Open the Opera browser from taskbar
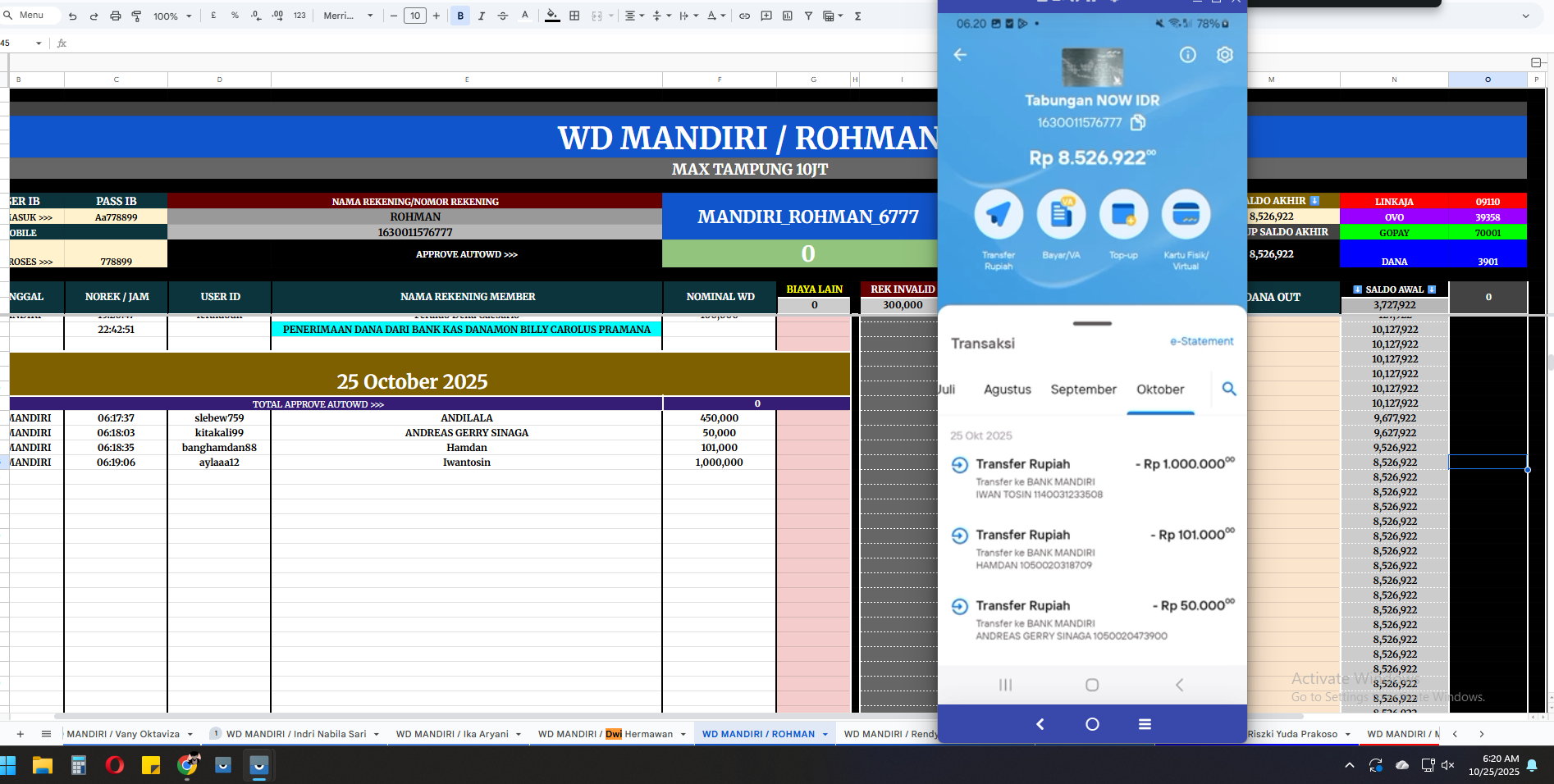The width and height of the screenshot is (1554, 784). (115, 765)
